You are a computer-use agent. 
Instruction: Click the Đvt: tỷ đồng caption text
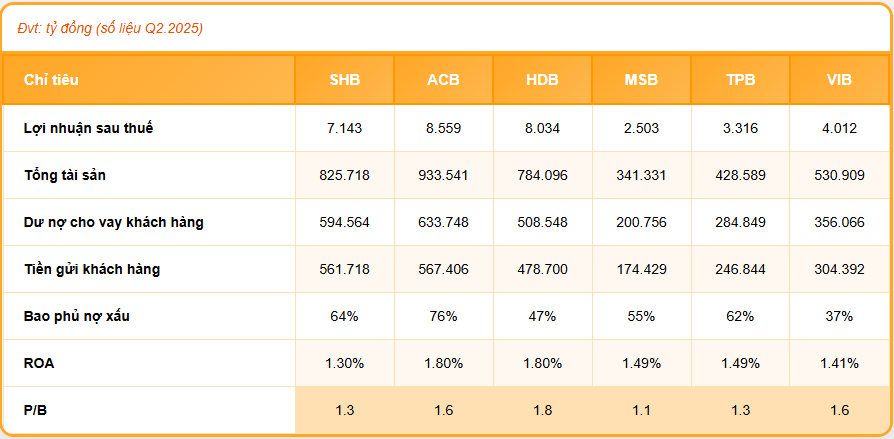click(x=110, y=28)
